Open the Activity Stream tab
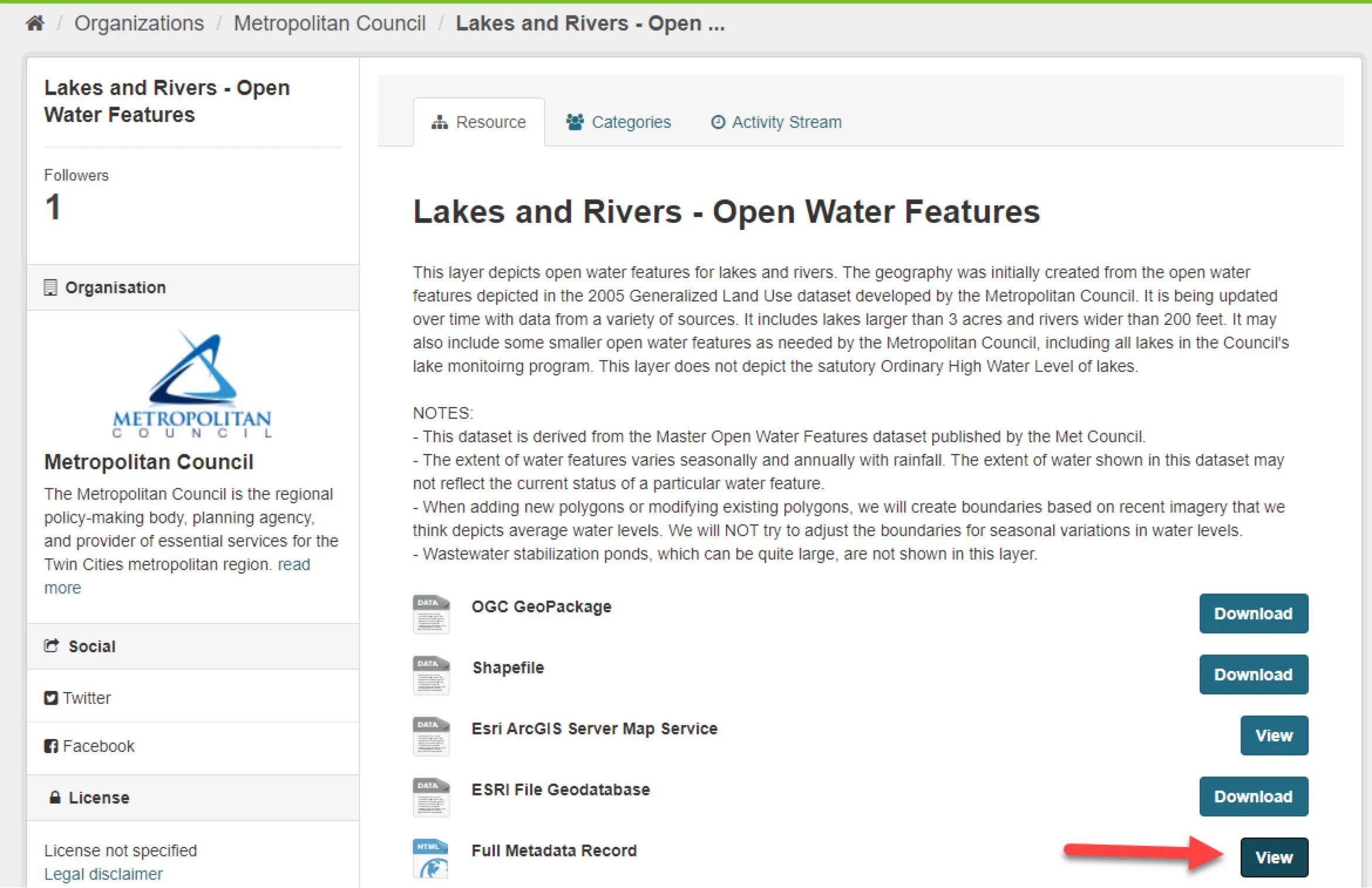The image size is (1372, 888). pos(776,122)
